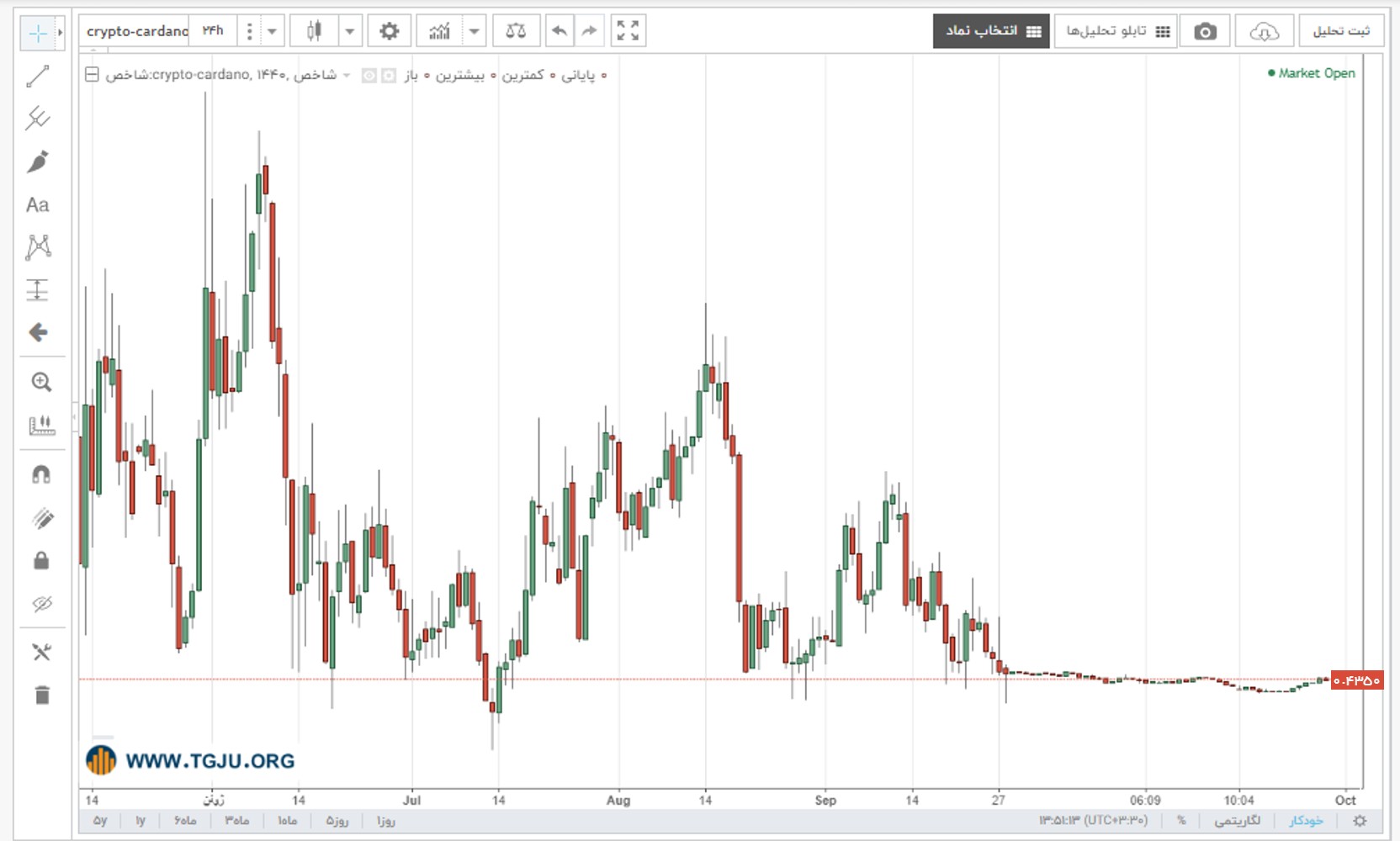Choose the pitchfork drawing tool
The width and height of the screenshot is (1400, 841).
(38, 118)
